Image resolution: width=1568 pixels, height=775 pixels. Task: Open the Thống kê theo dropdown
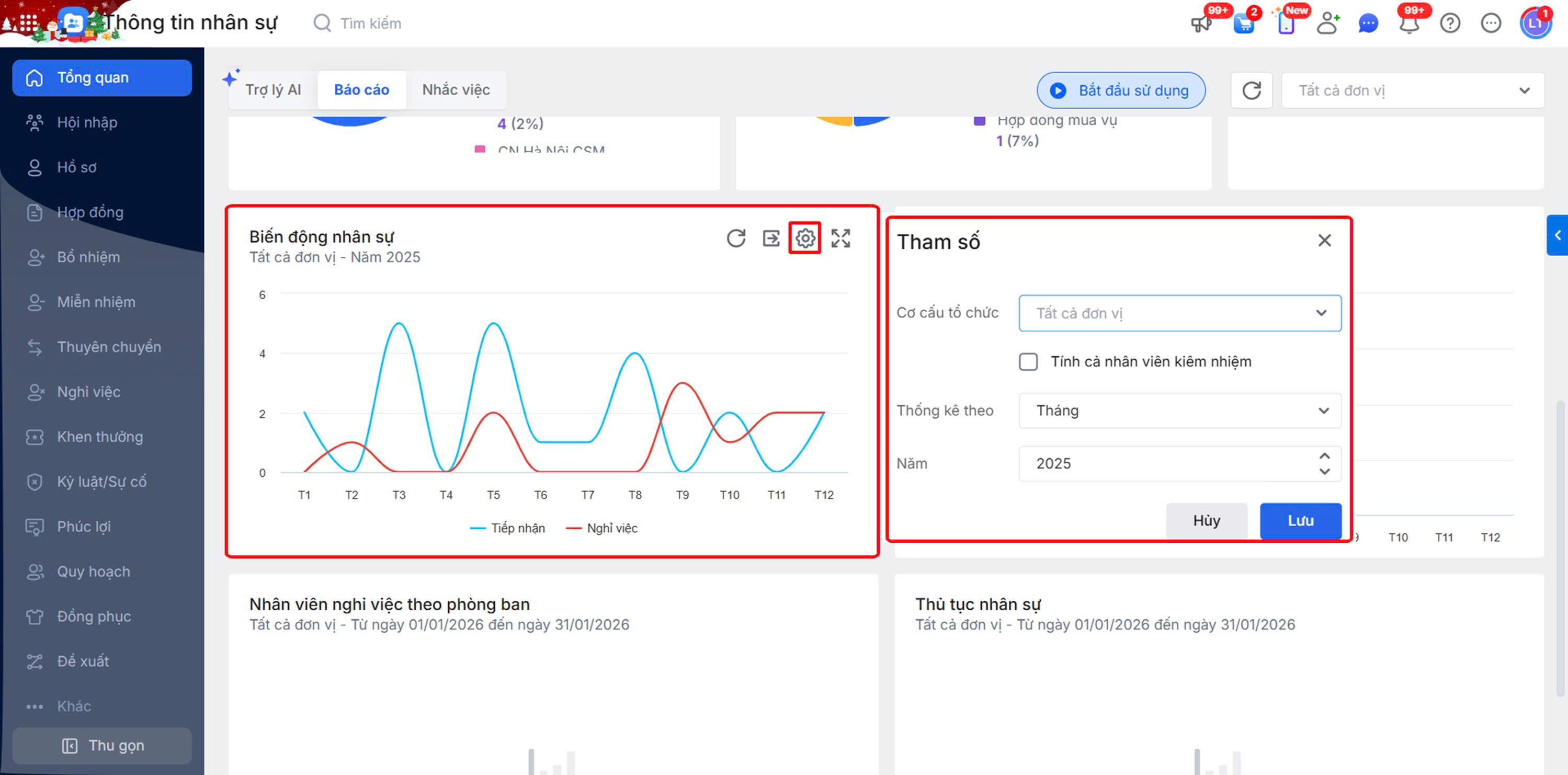click(1179, 411)
